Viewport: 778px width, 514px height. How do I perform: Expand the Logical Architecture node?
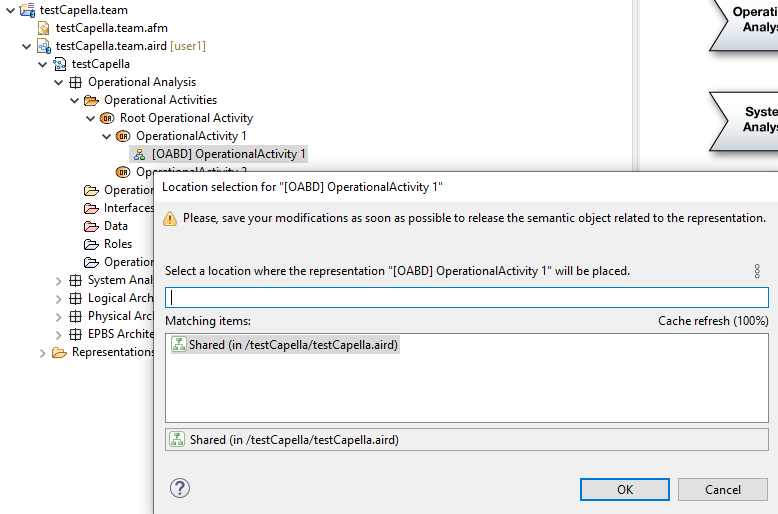59,298
